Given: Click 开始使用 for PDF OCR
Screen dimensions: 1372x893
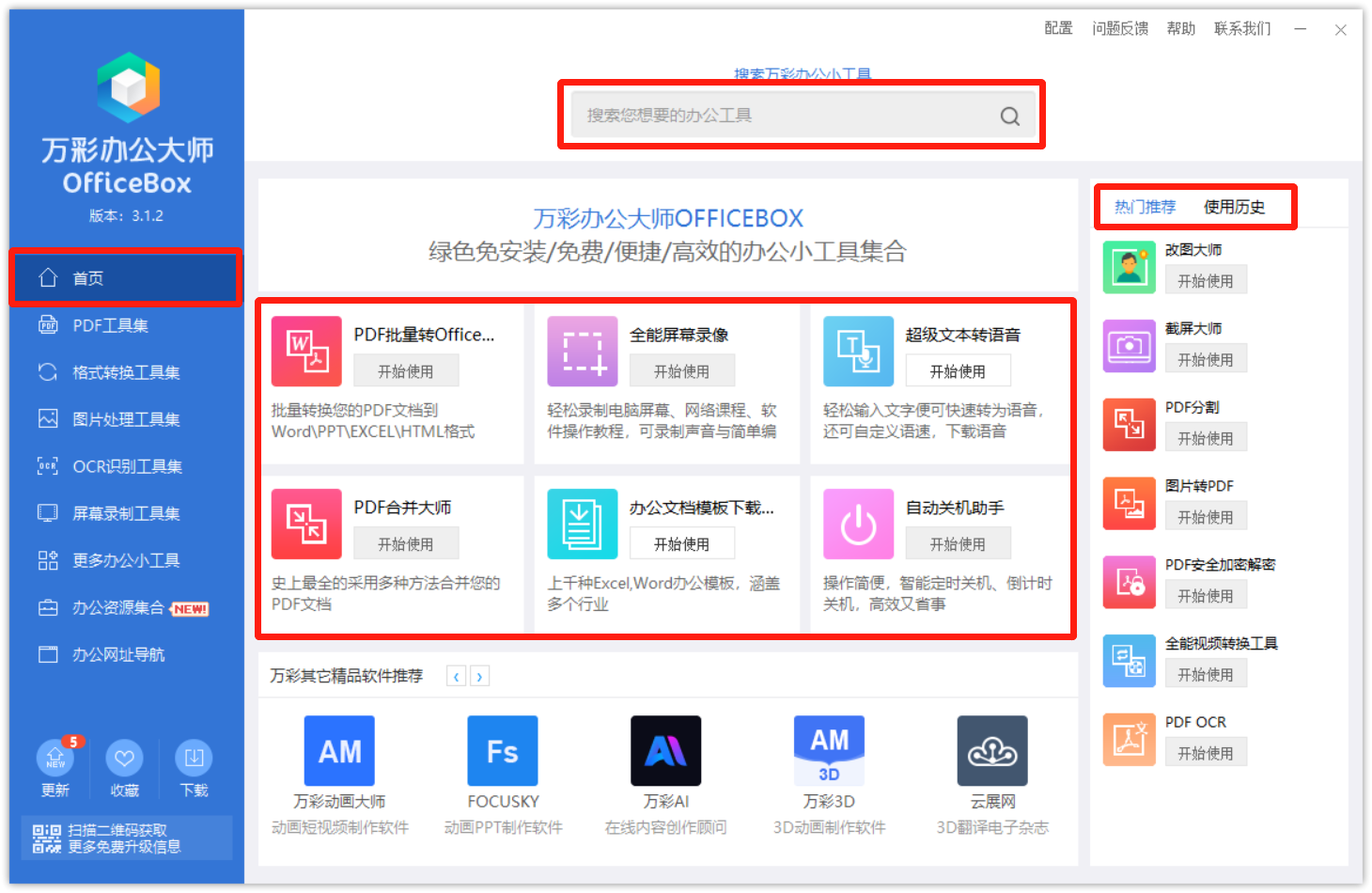Looking at the screenshot, I should [1206, 754].
